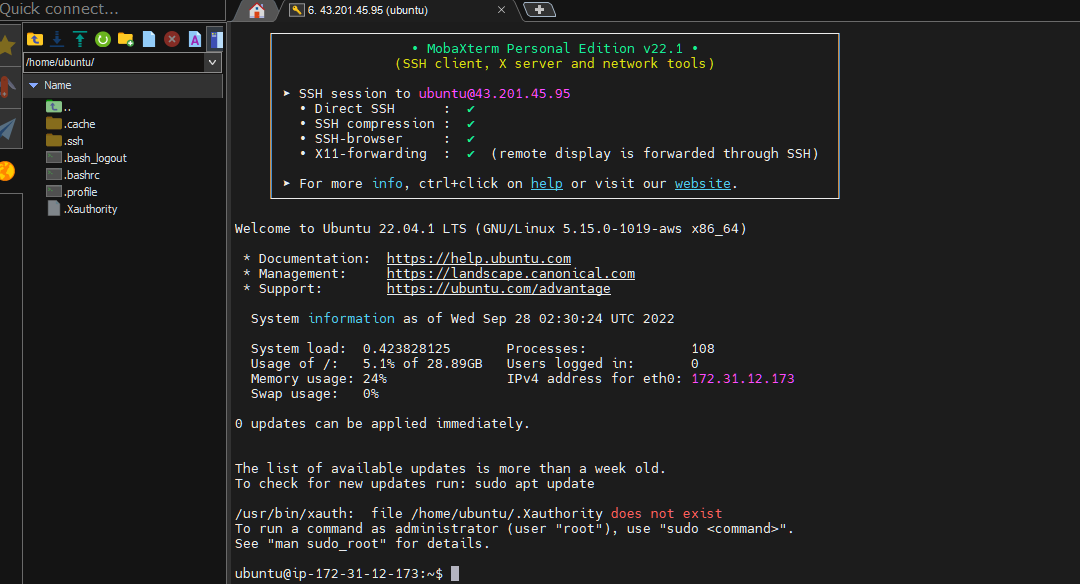The width and height of the screenshot is (1080, 584).
Task: Refresh the SFTP folder with green circular icon
Action: point(103,39)
